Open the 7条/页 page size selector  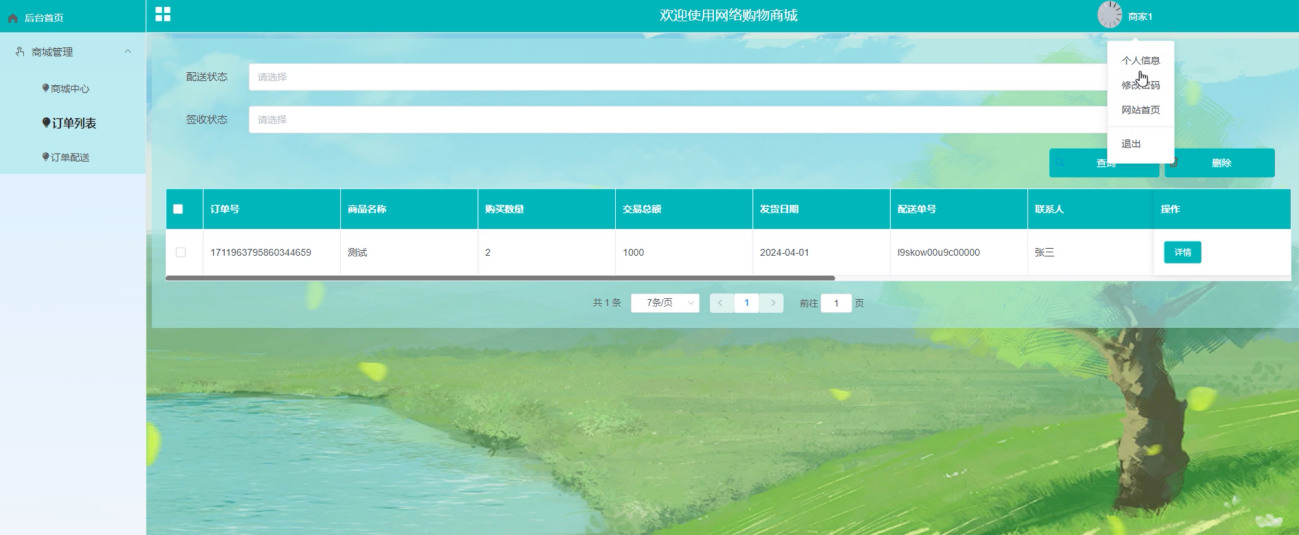tap(665, 303)
